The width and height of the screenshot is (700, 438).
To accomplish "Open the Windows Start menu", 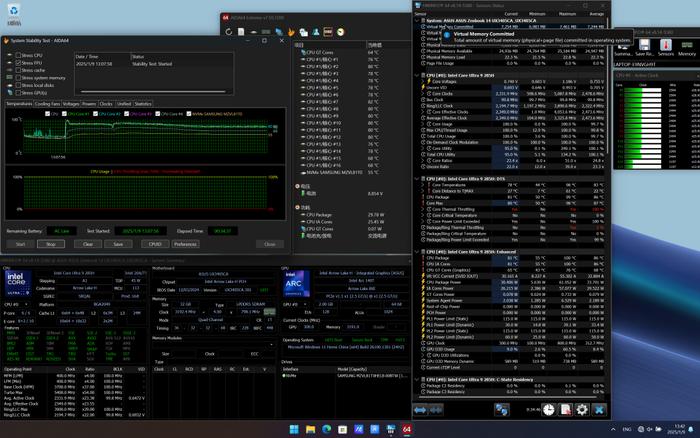I will pyautogui.click(x=294, y=429).
